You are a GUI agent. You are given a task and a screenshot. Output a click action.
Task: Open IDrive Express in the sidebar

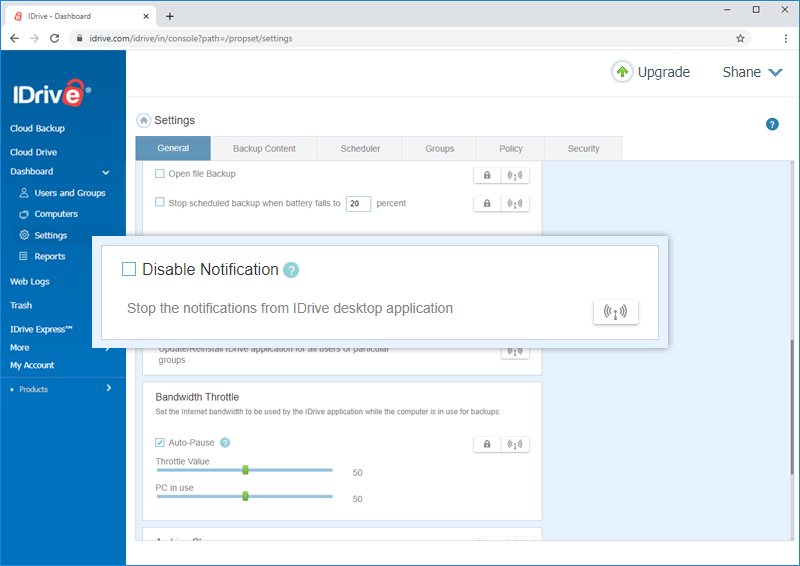41,329
